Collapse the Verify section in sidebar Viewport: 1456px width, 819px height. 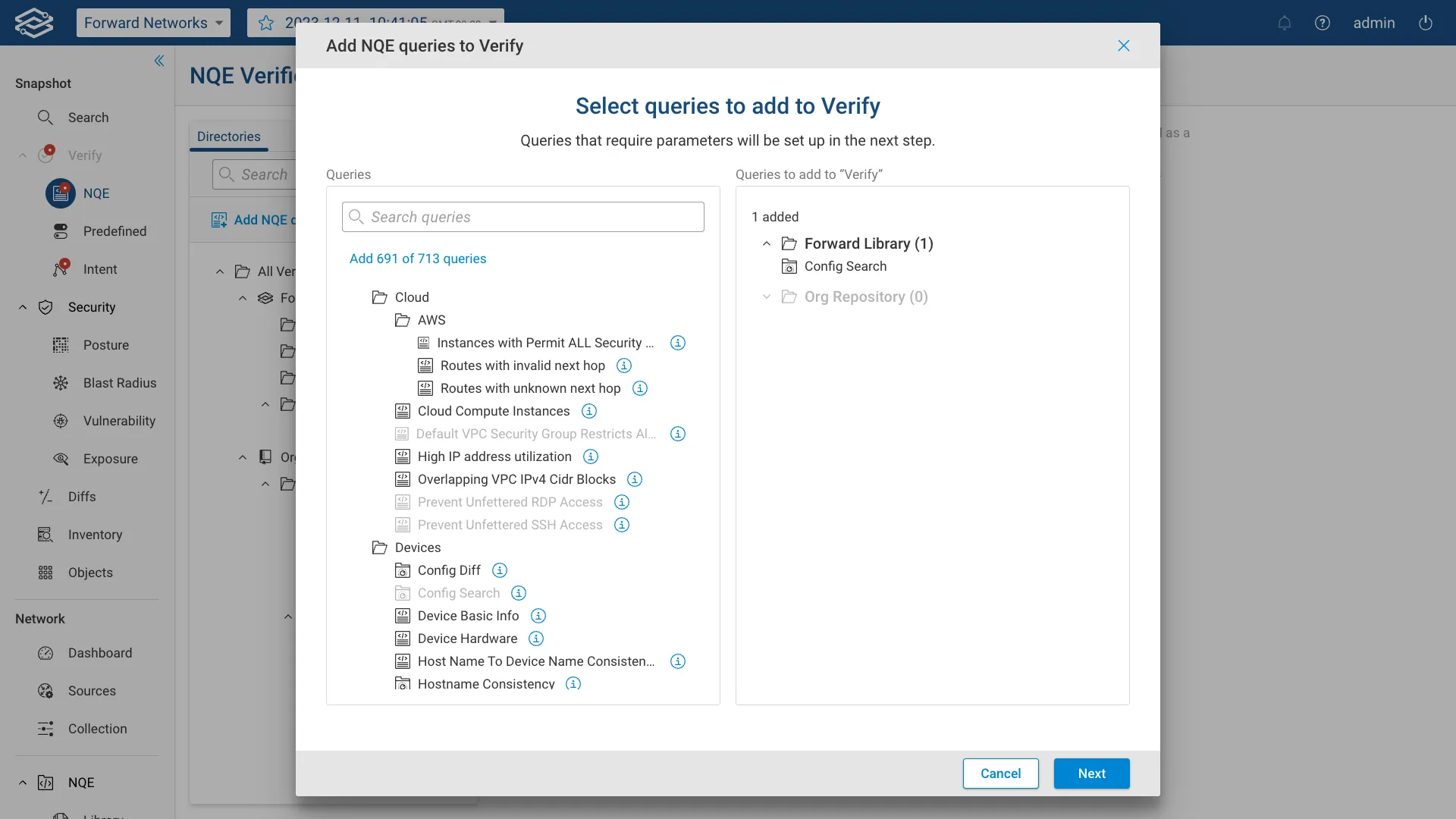coord(23,155)
